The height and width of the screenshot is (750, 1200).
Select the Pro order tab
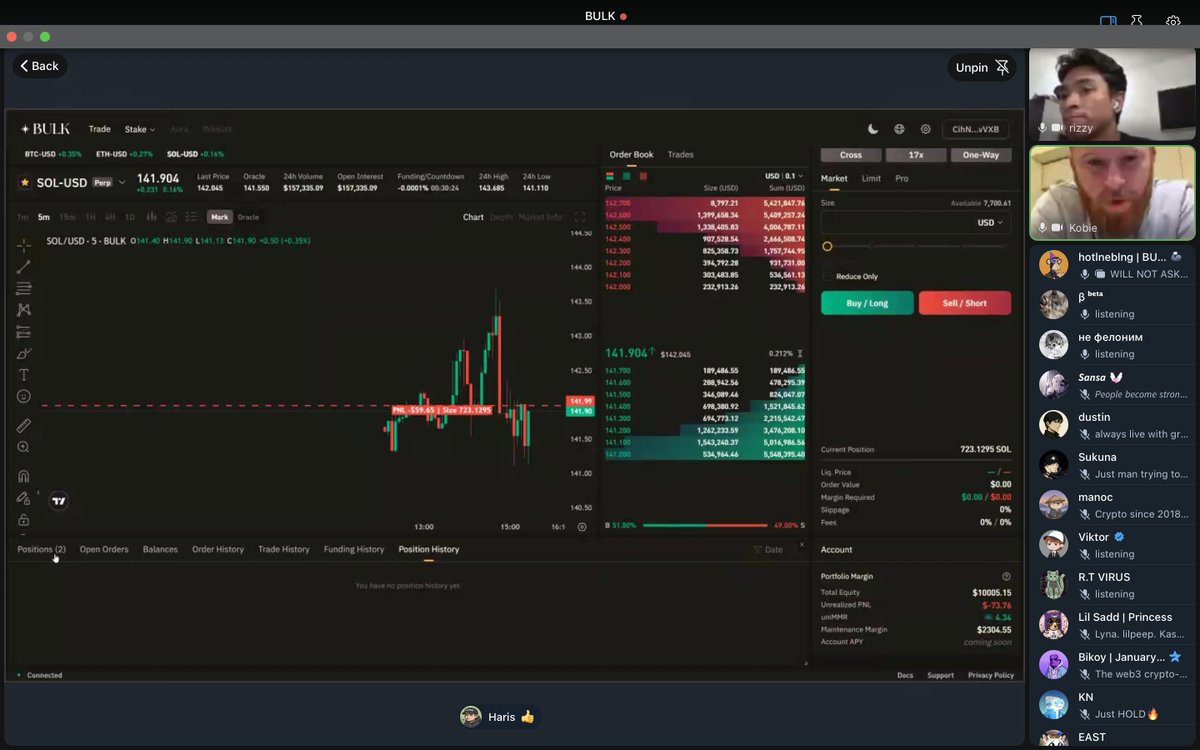pyautogui.click(x=902, y=178)
